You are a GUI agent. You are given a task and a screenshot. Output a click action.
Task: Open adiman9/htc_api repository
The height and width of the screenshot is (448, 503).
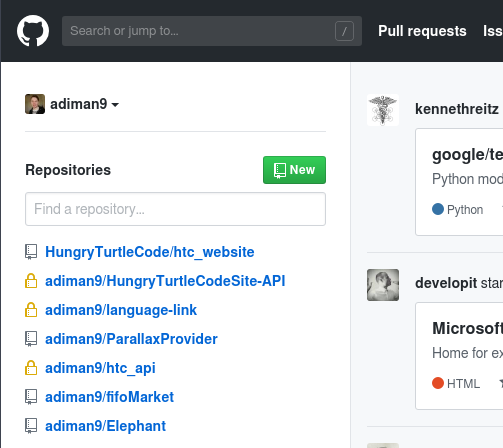[100, 368]
